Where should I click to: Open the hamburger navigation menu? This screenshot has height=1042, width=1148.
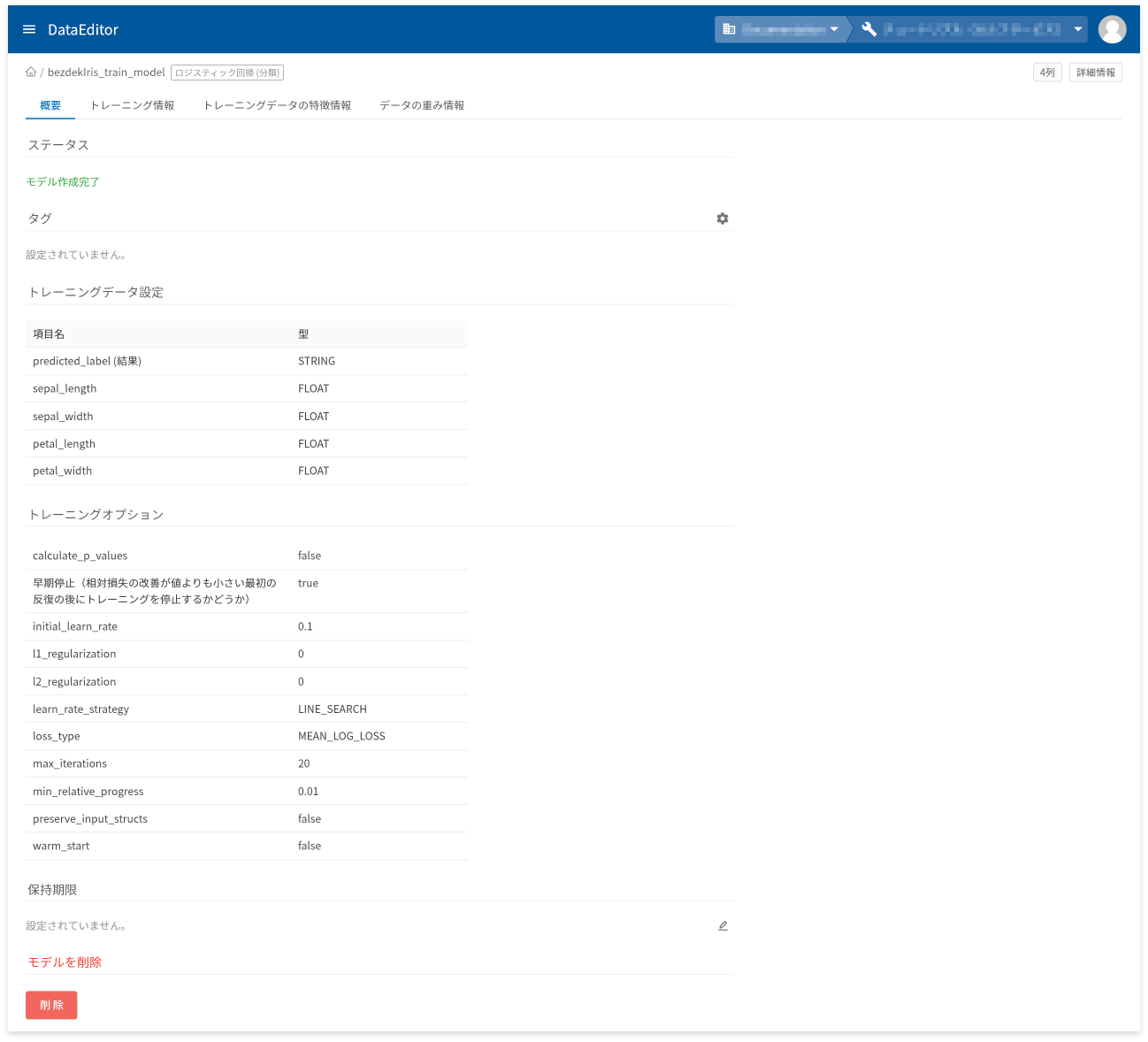(x=29, y=29)
